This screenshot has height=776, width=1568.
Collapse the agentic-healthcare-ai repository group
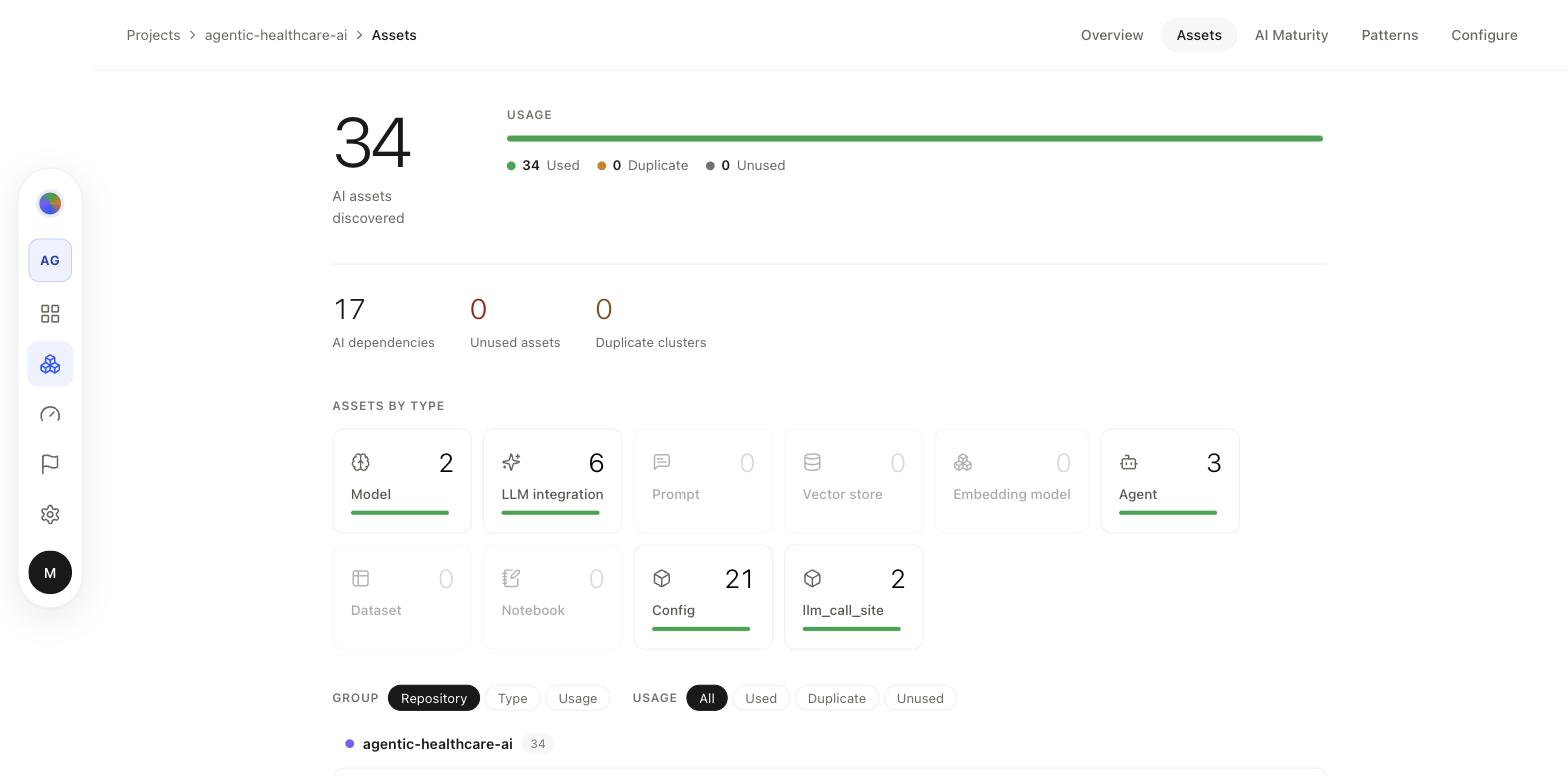[x=438, y=744]
